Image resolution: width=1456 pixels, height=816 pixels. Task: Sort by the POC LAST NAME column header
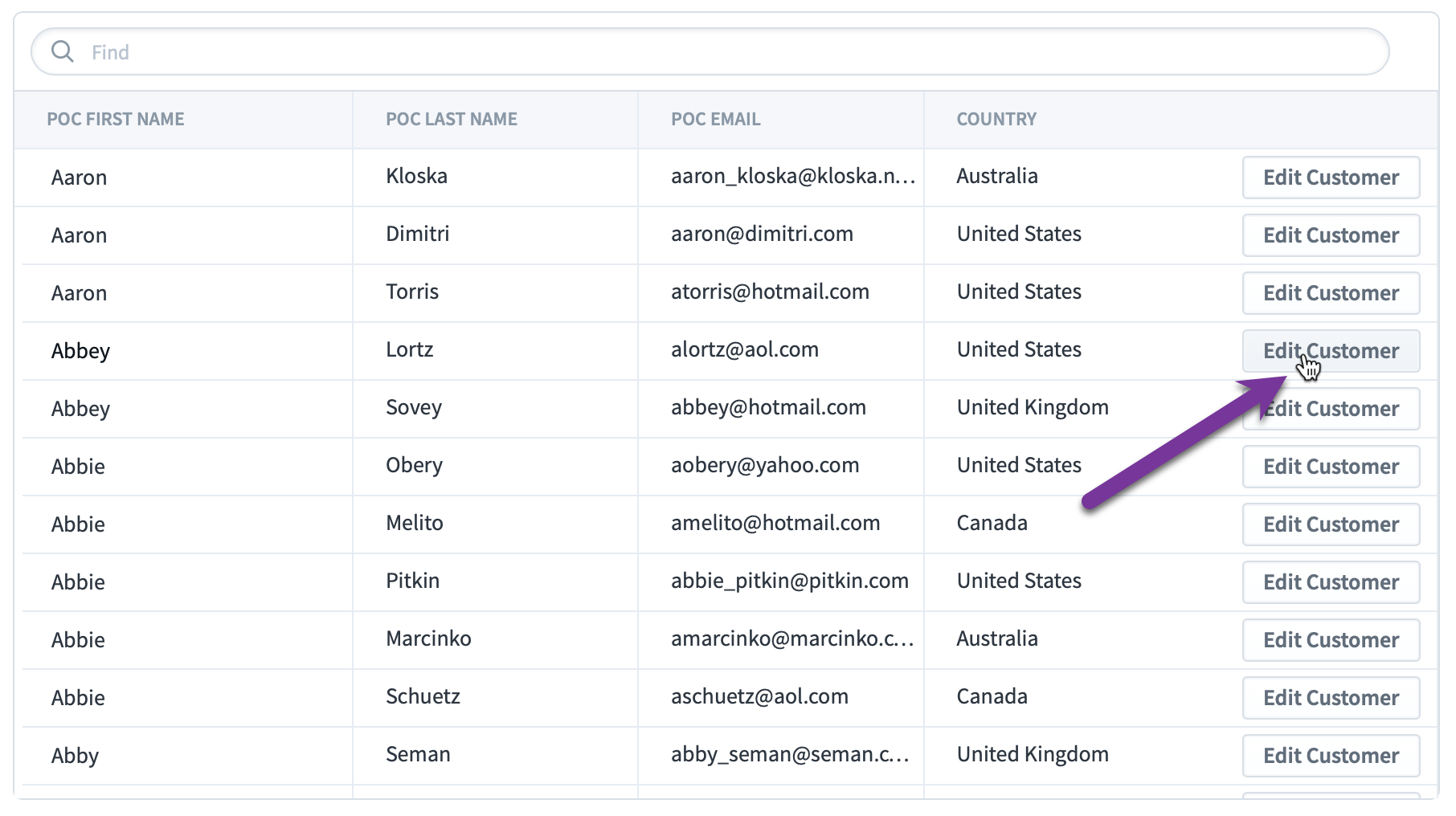(x=450, y=119)
